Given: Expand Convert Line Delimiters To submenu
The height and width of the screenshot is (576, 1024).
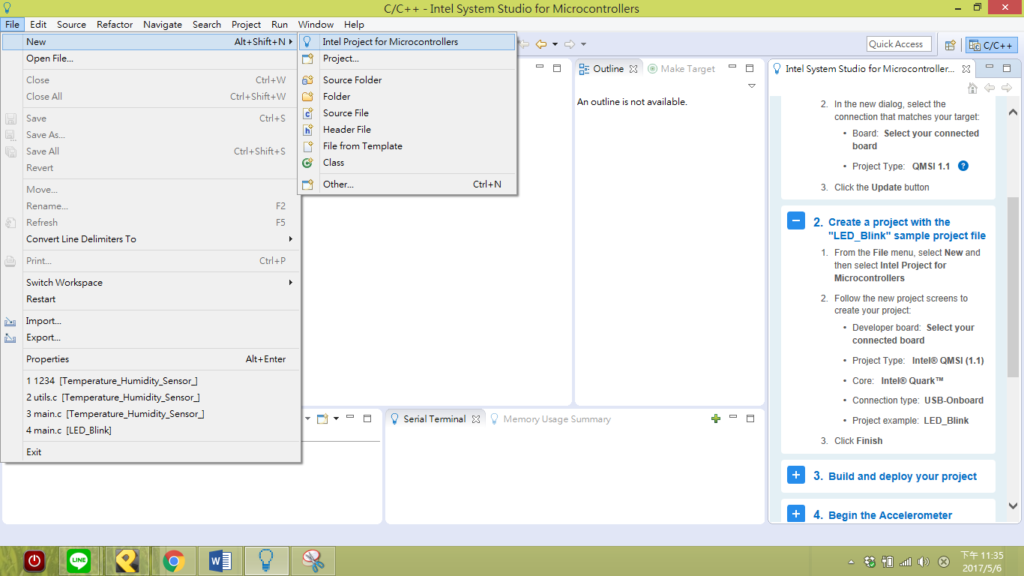Looking at the screenshot, I should click(150, 239).
